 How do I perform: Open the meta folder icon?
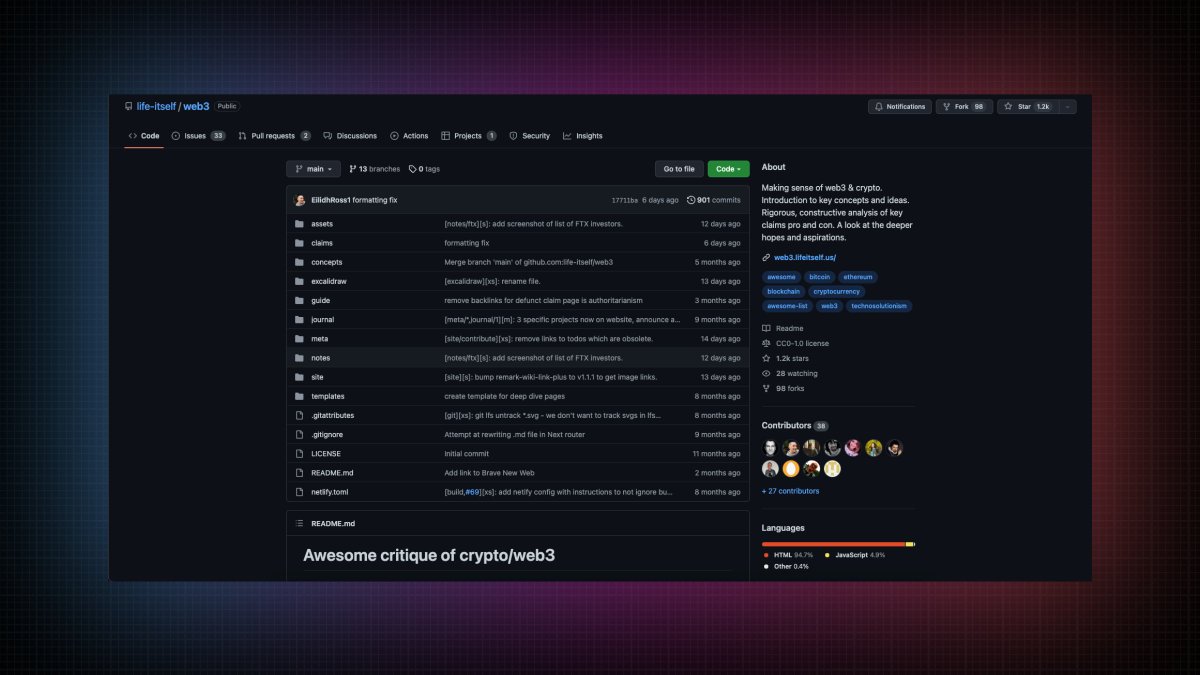pos(299,339)
